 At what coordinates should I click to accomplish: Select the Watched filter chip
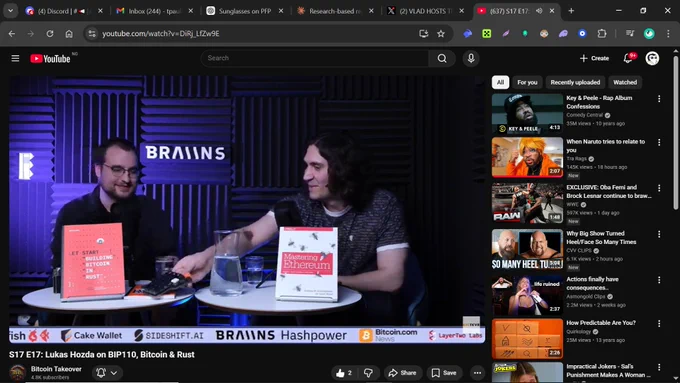(x=625, y=82)
